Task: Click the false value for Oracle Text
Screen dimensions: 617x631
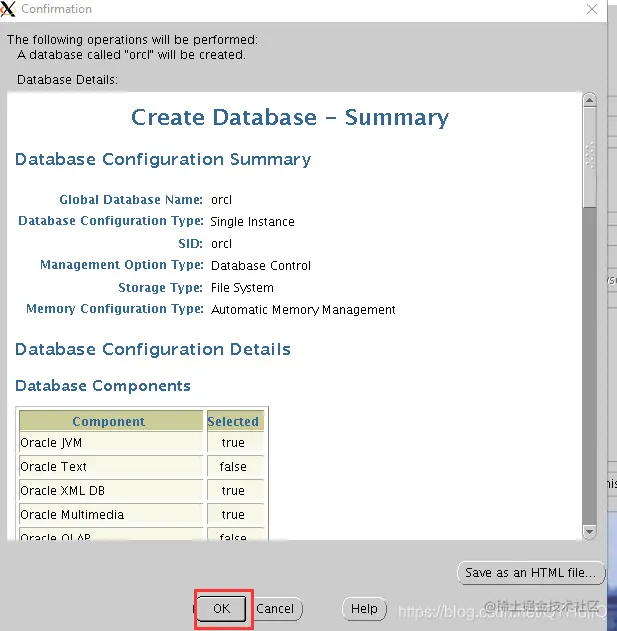Action: 233,467
